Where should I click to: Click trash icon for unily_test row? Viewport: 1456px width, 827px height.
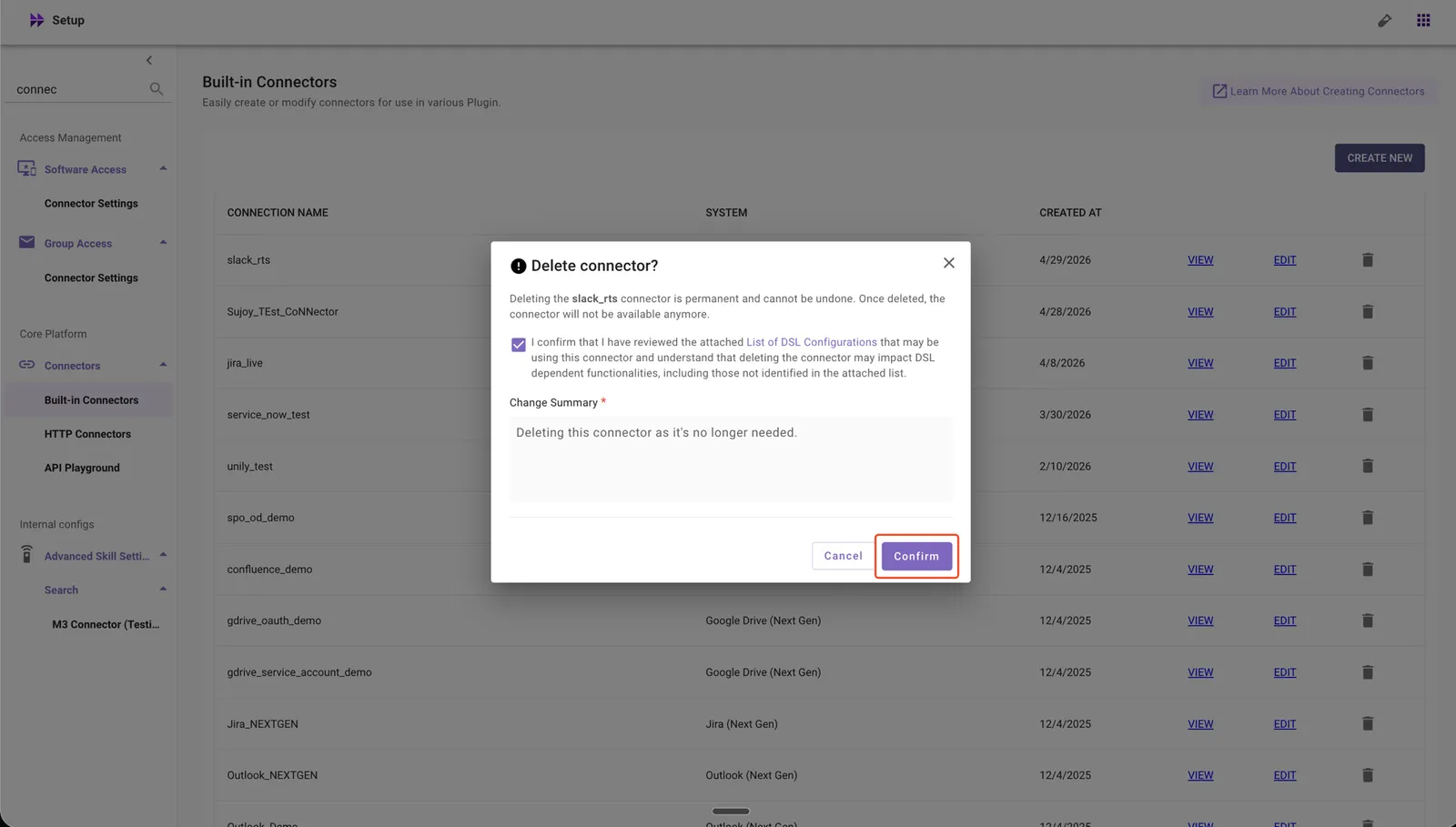pyautogui.click(x=1367, y=466)
